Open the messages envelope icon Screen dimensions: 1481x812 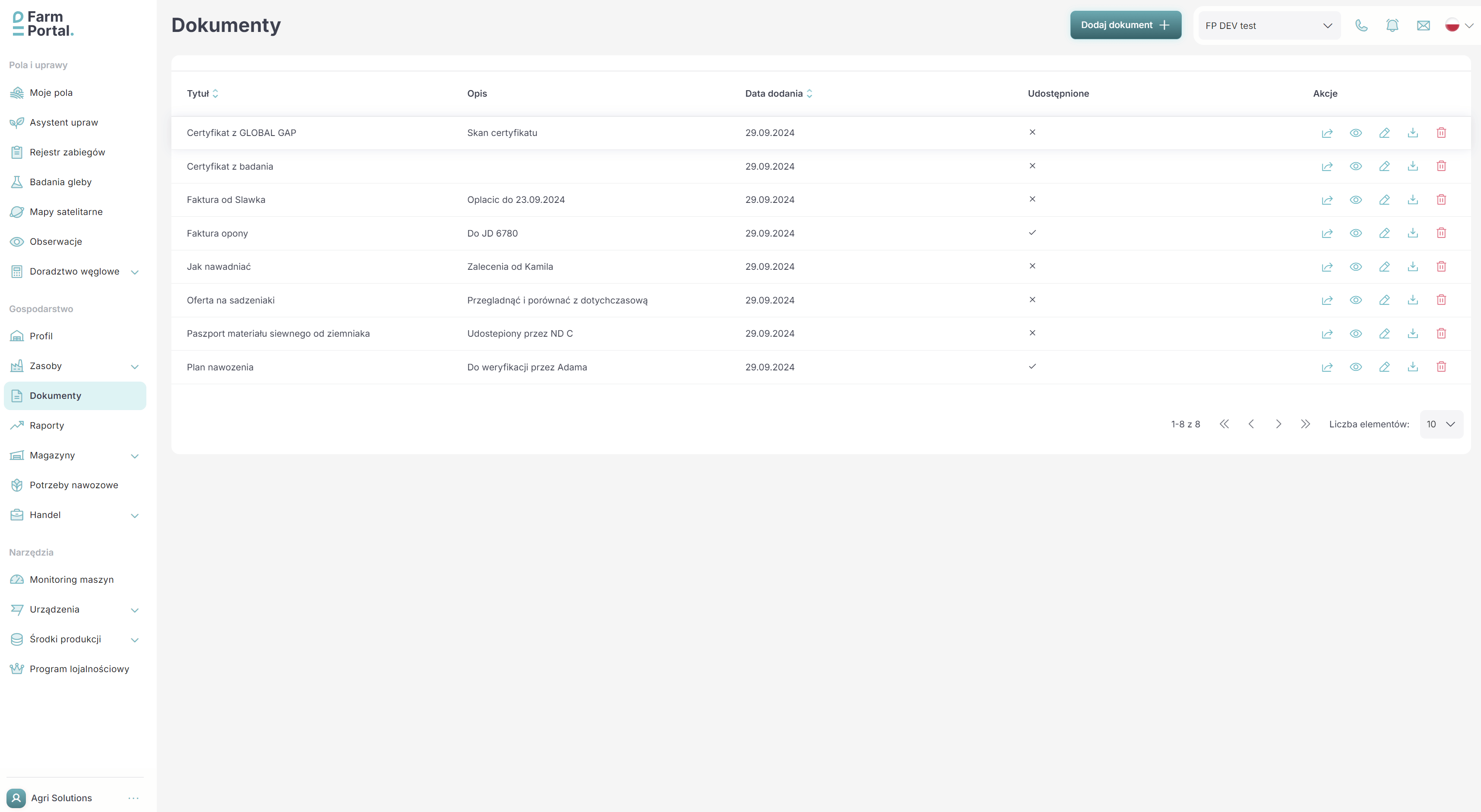pos(1423,25)
